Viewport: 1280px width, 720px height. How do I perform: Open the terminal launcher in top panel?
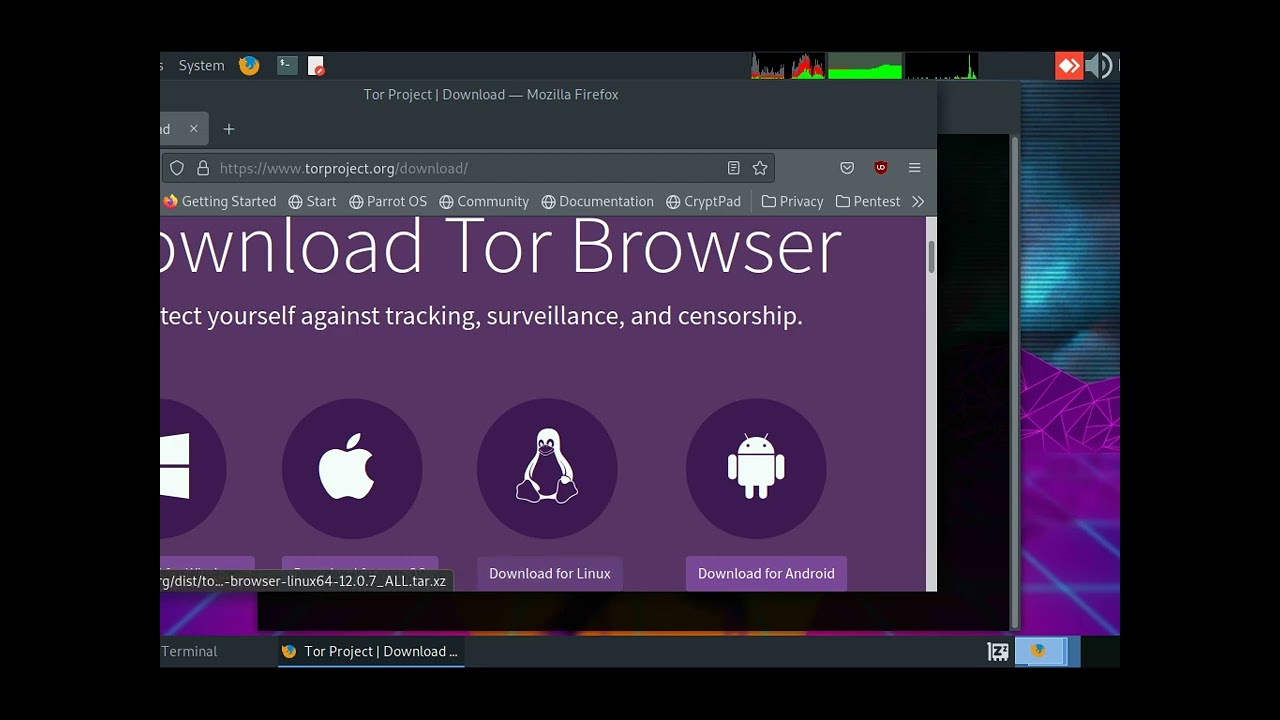point(287,66)
